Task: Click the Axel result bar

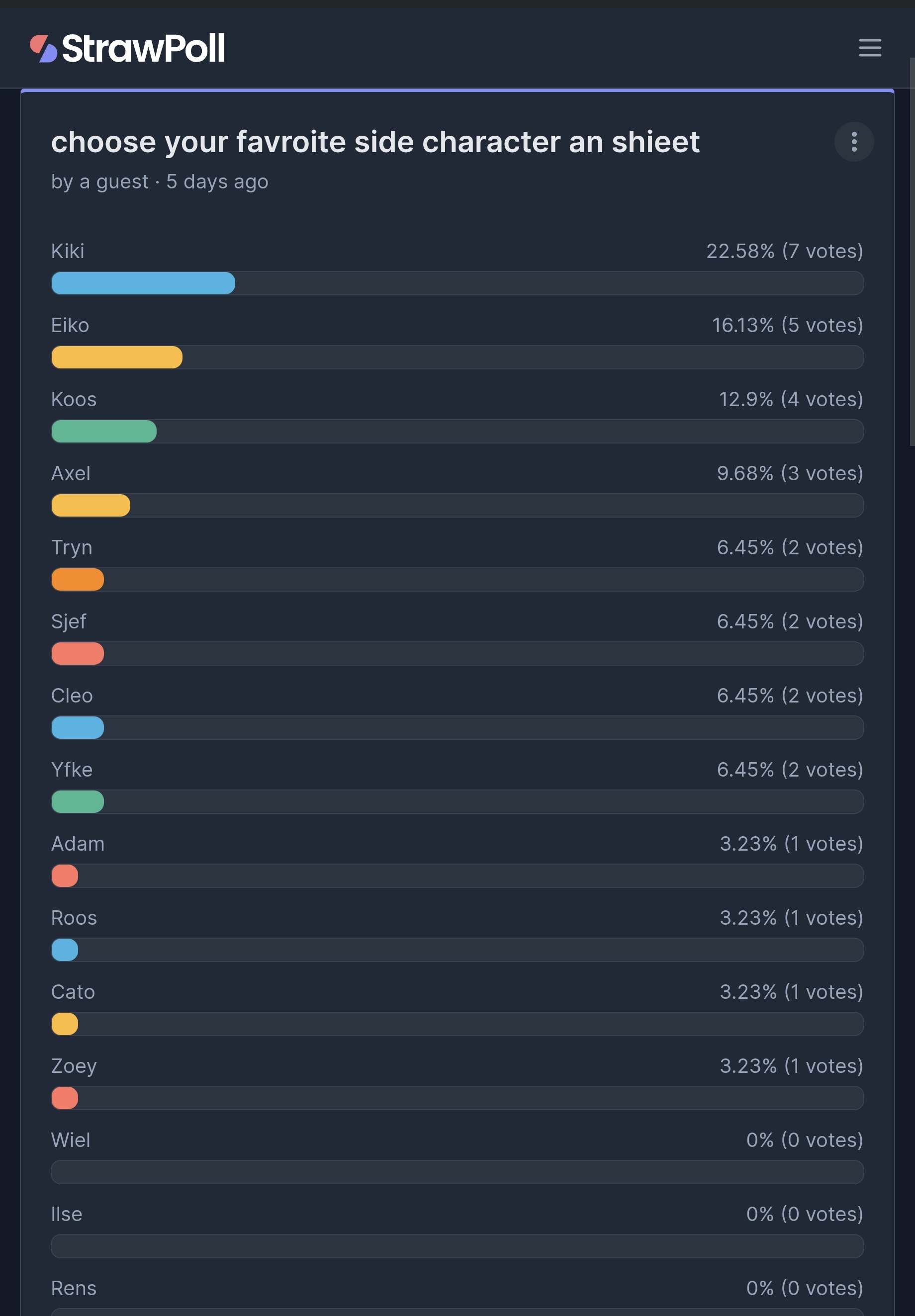Action: [91, 506]
